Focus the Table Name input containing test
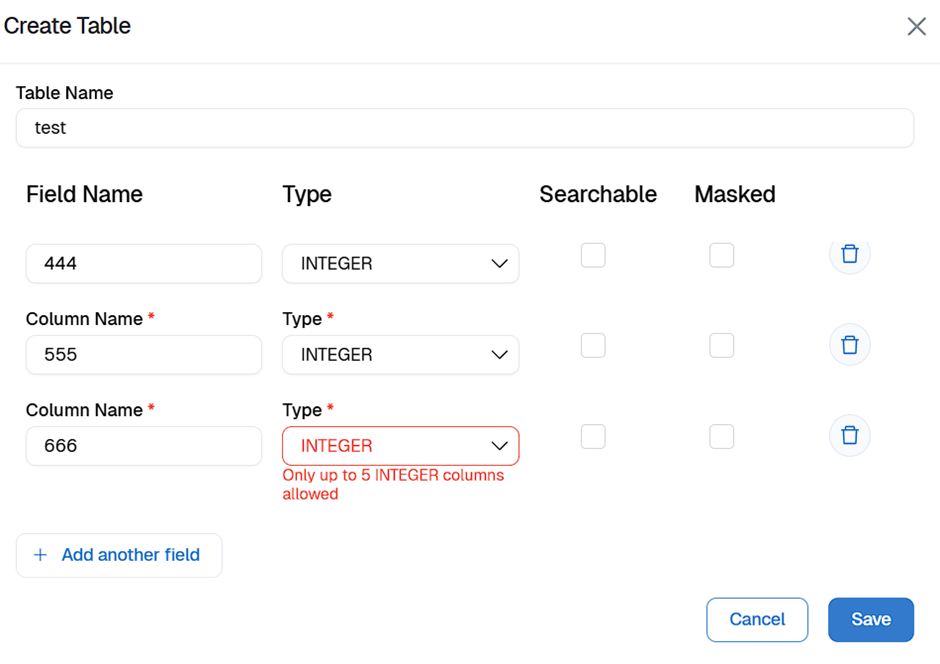 coord(464,128)
